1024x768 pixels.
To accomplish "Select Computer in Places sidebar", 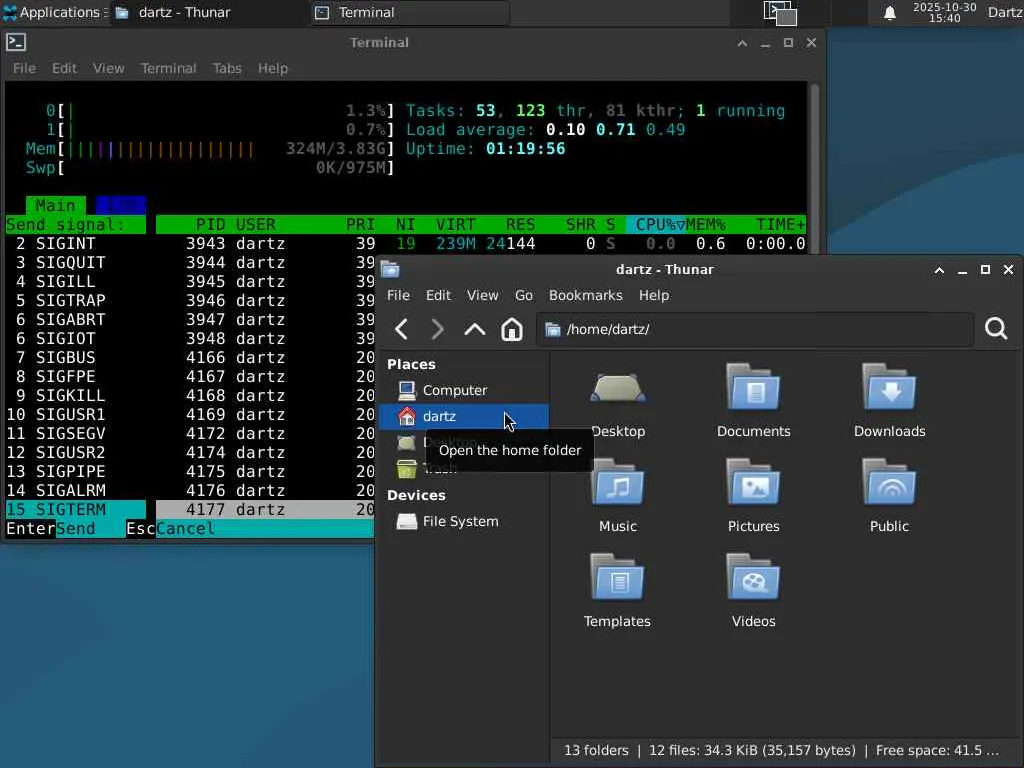I will (x=454, y=390).
